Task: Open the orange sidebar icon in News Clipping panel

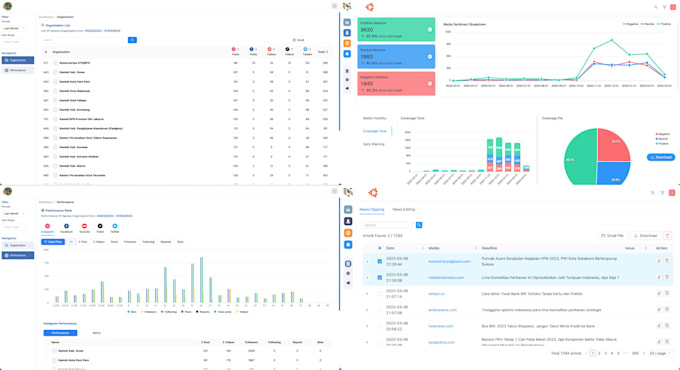Action: pos(348,233)
